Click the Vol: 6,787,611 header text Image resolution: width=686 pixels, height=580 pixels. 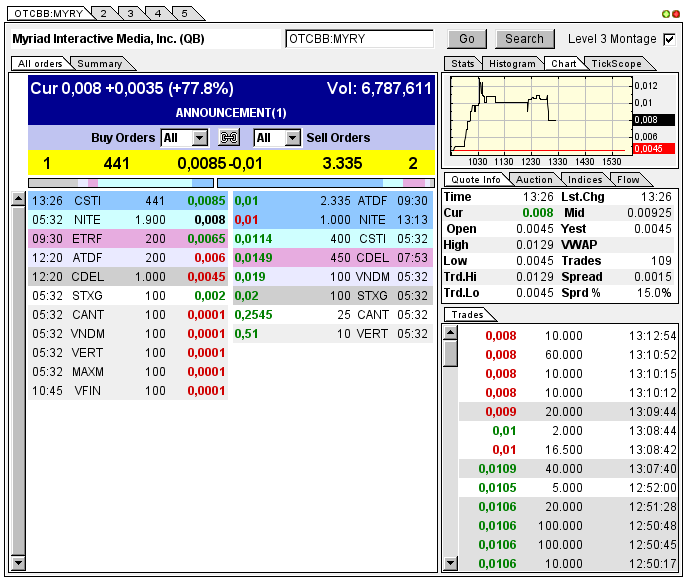click(x=379, y=89)
